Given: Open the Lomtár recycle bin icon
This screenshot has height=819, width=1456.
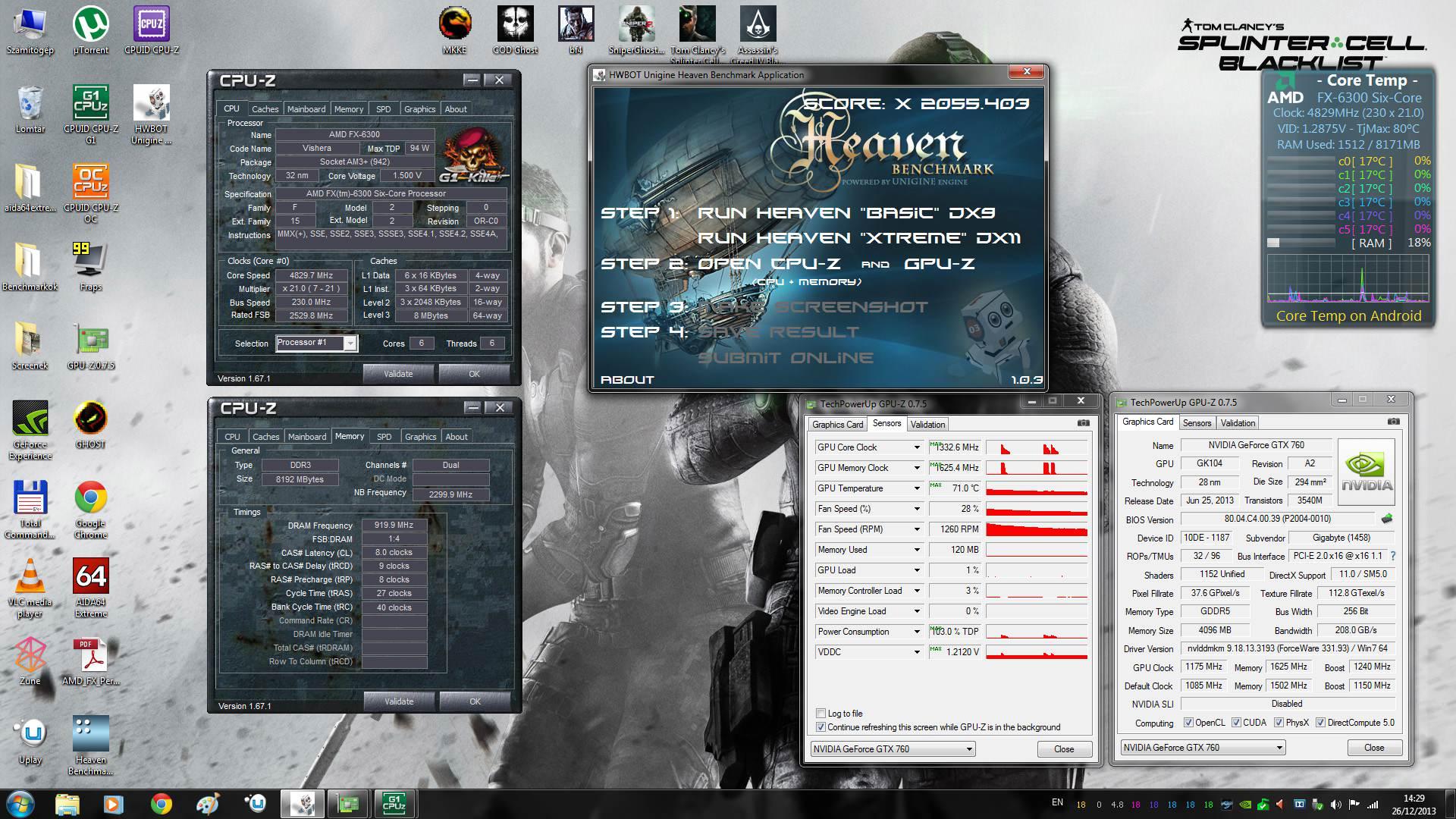Looking at the screenshot, I should [30, 108].
